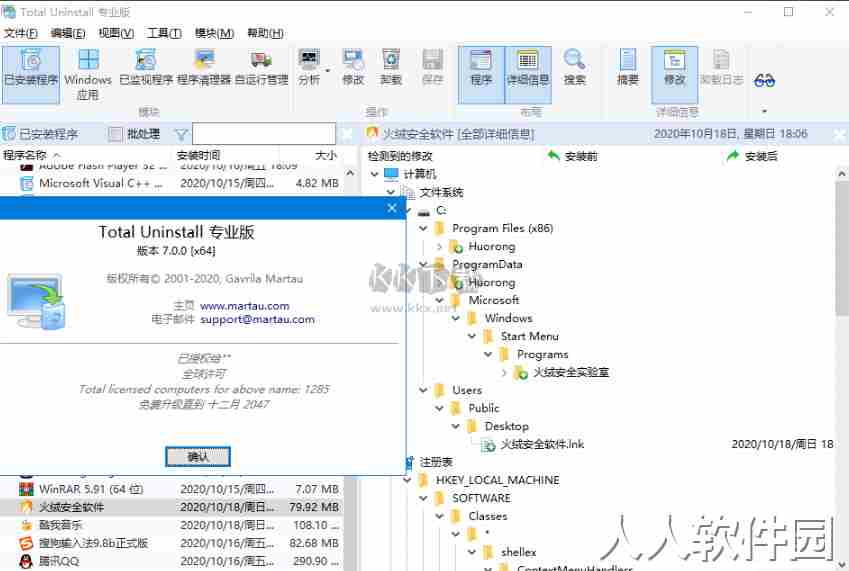Show the 修改 details view
This screenshot has width=849, height=571.
675,74
